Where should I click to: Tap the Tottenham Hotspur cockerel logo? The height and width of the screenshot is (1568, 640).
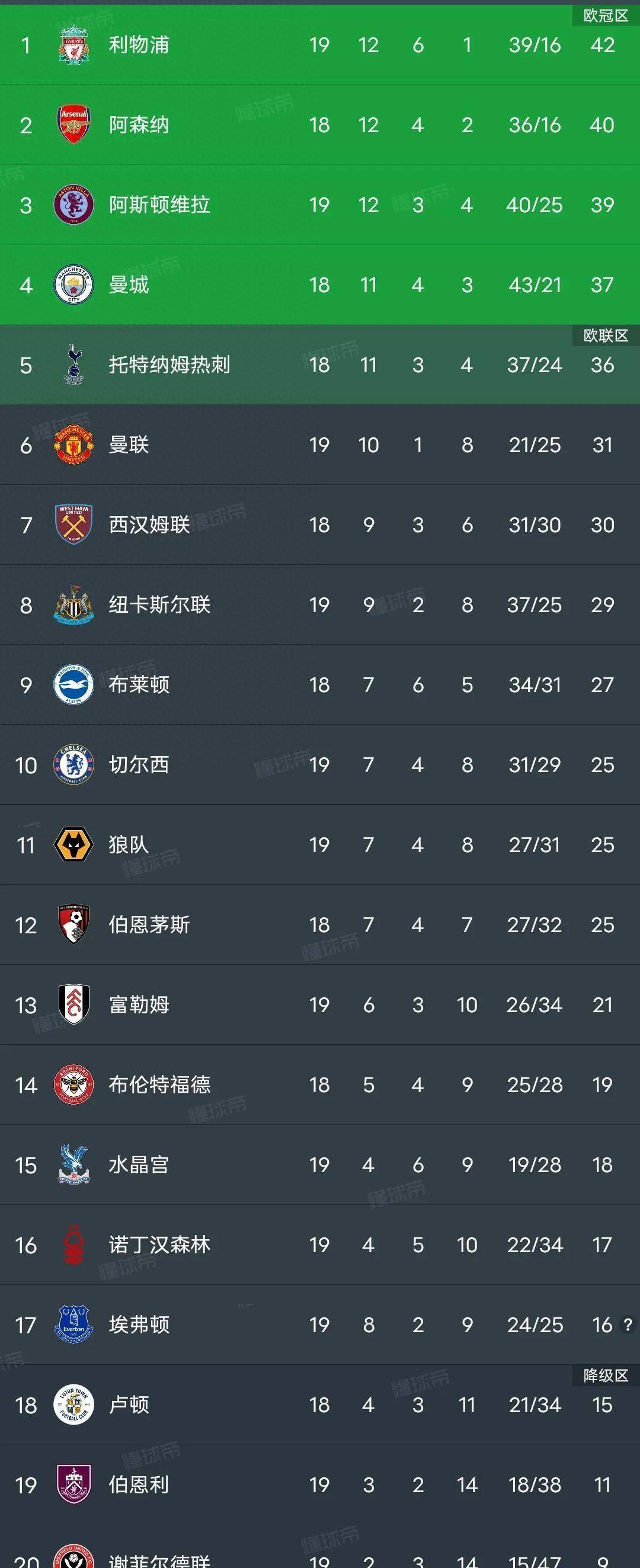point(73,364)
